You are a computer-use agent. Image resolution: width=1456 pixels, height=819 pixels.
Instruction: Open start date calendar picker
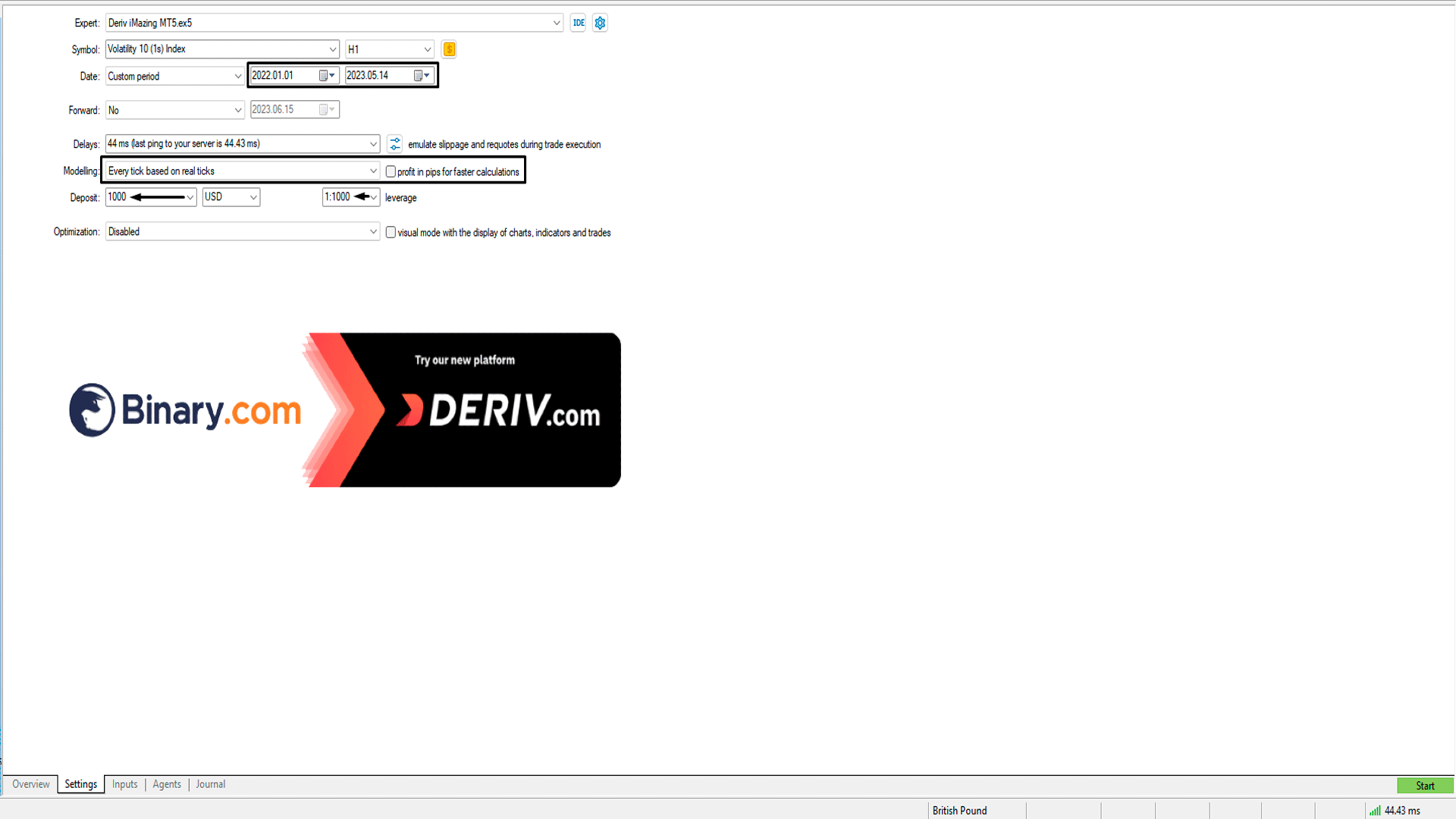coord(327,75)
